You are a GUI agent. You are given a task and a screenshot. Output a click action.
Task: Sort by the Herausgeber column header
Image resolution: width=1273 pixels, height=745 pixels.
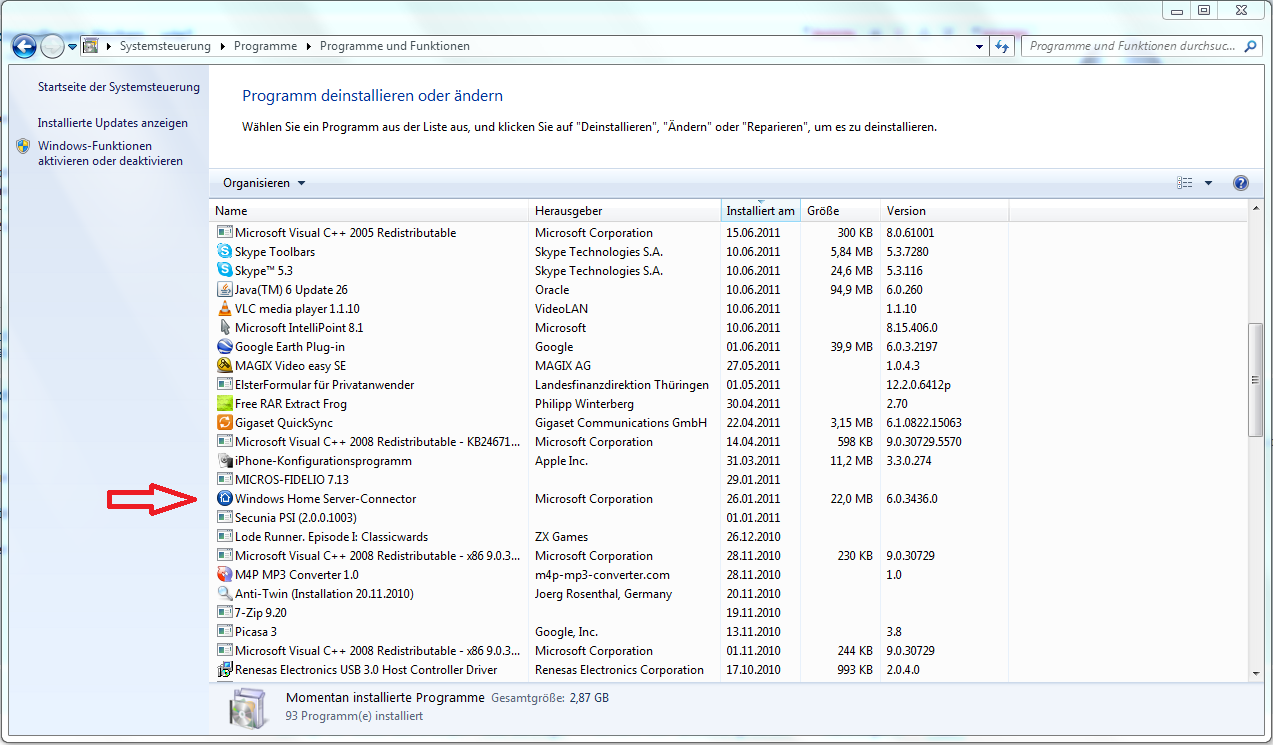625,211
